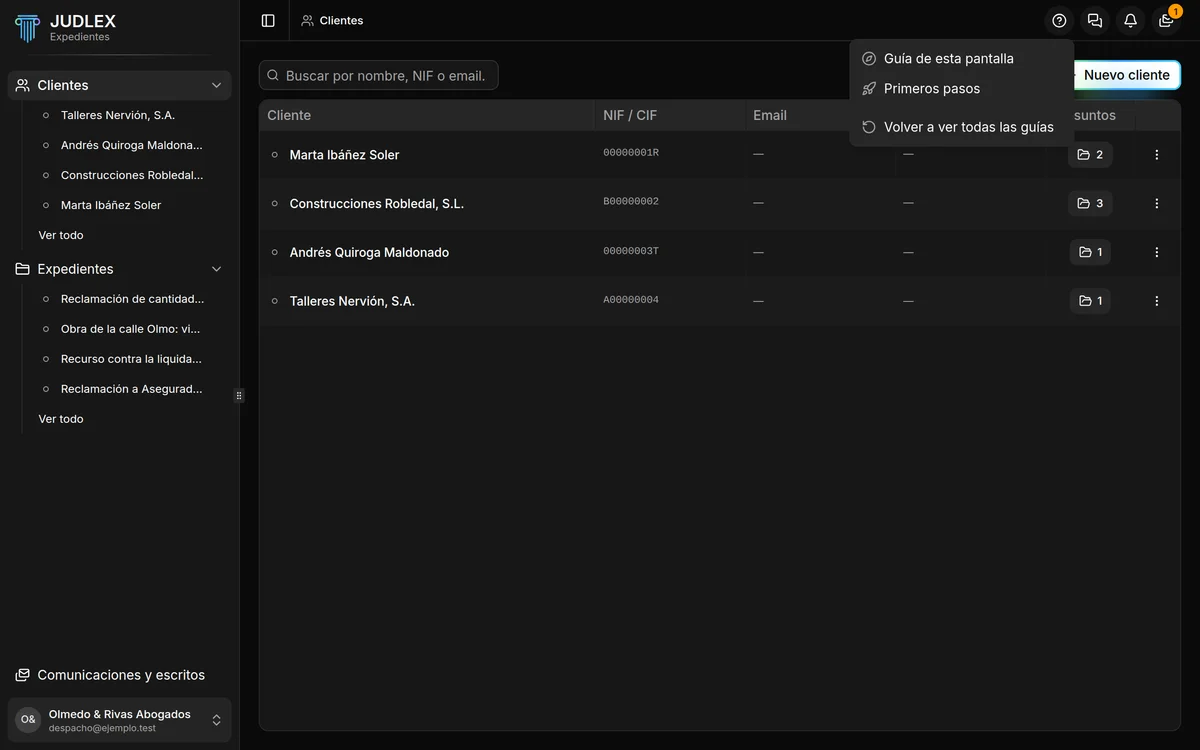Click the Nuevo cliente button

(1126, 75)
